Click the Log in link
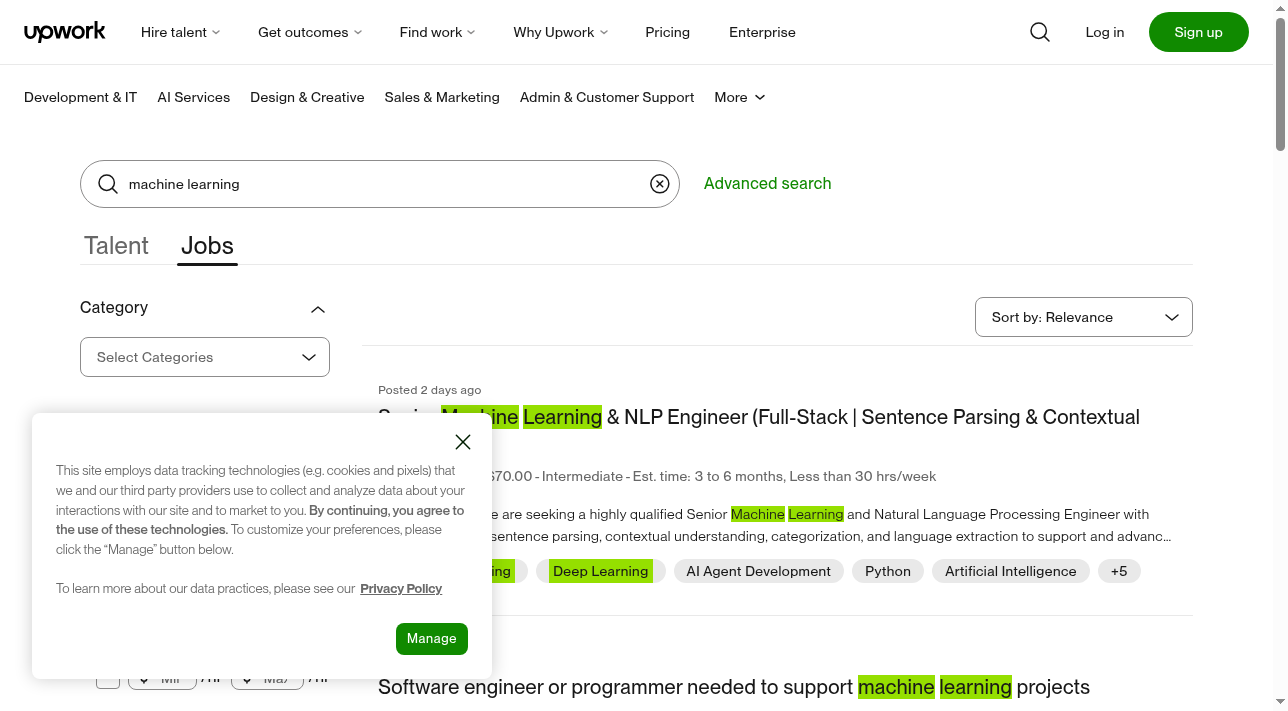Viewport: 1288px width, 711px height. pos(1105,32)
